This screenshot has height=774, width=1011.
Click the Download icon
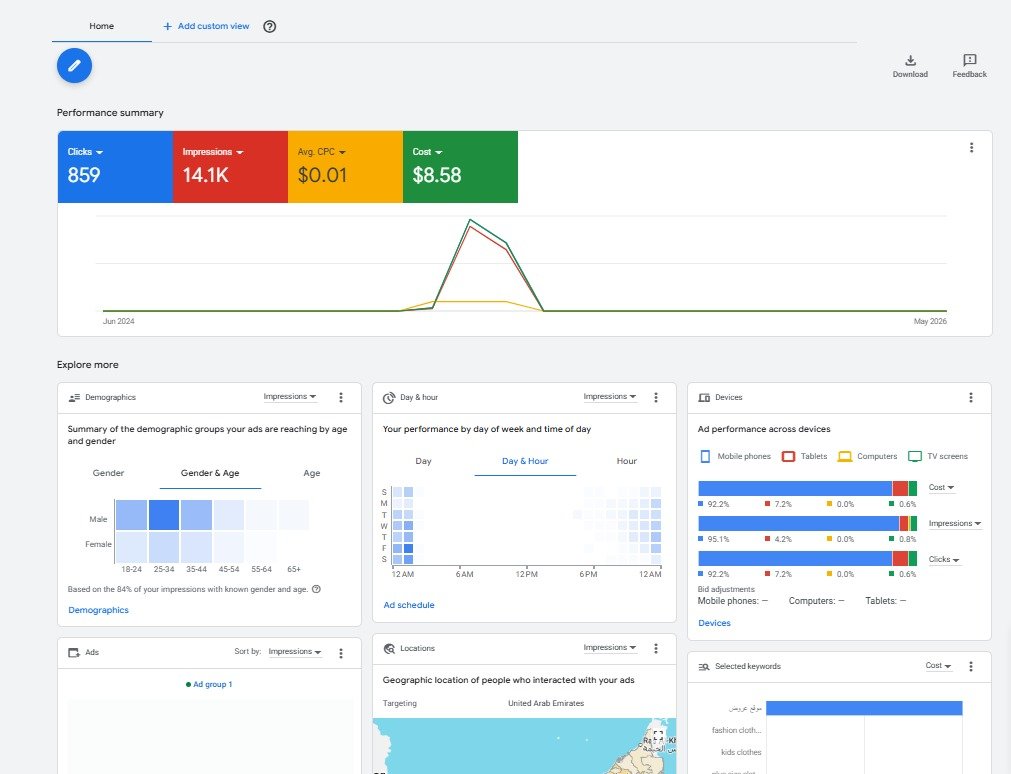point(910,61)
